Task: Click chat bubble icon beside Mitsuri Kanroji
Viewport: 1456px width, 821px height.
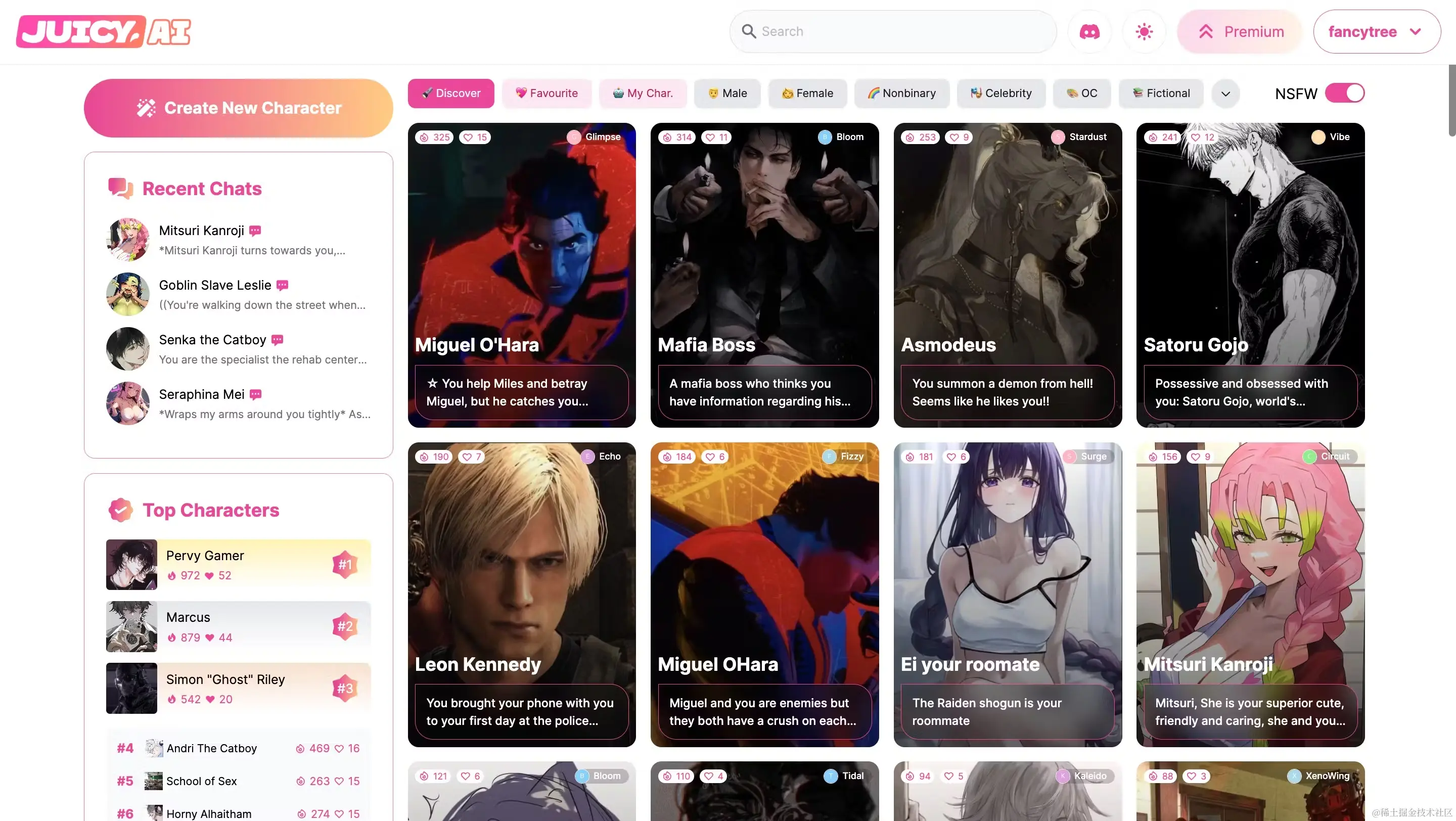Action: click(255, 231)
